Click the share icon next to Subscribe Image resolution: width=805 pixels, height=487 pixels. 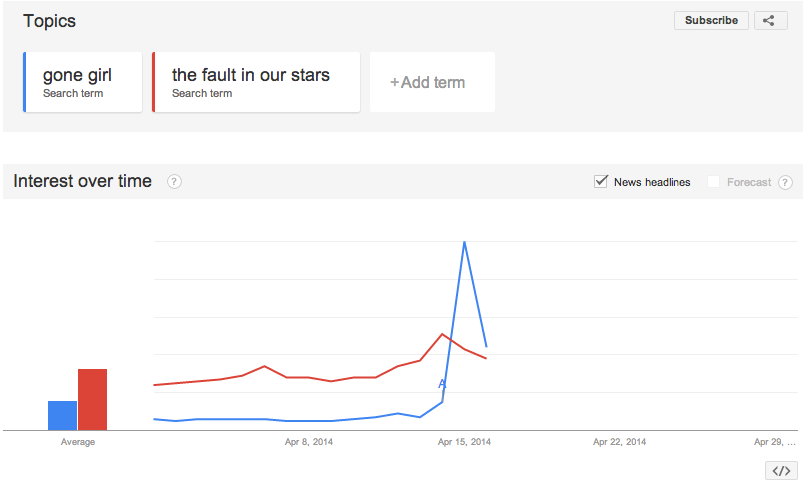pos(770,21)
